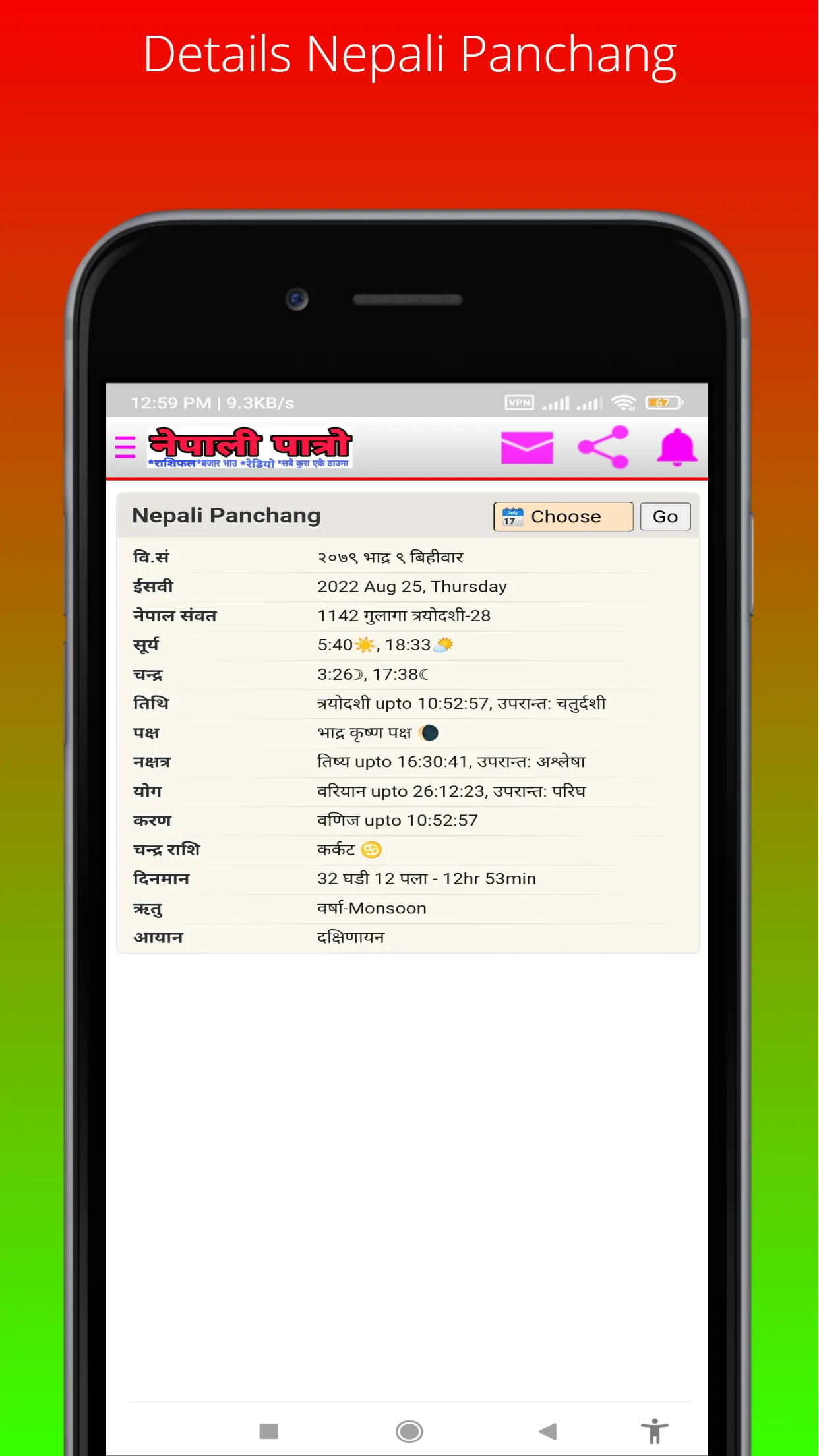Select 'तिष्य upto 16:30:41' nakshatra value

pyautogui.click(x=392, y=762)
